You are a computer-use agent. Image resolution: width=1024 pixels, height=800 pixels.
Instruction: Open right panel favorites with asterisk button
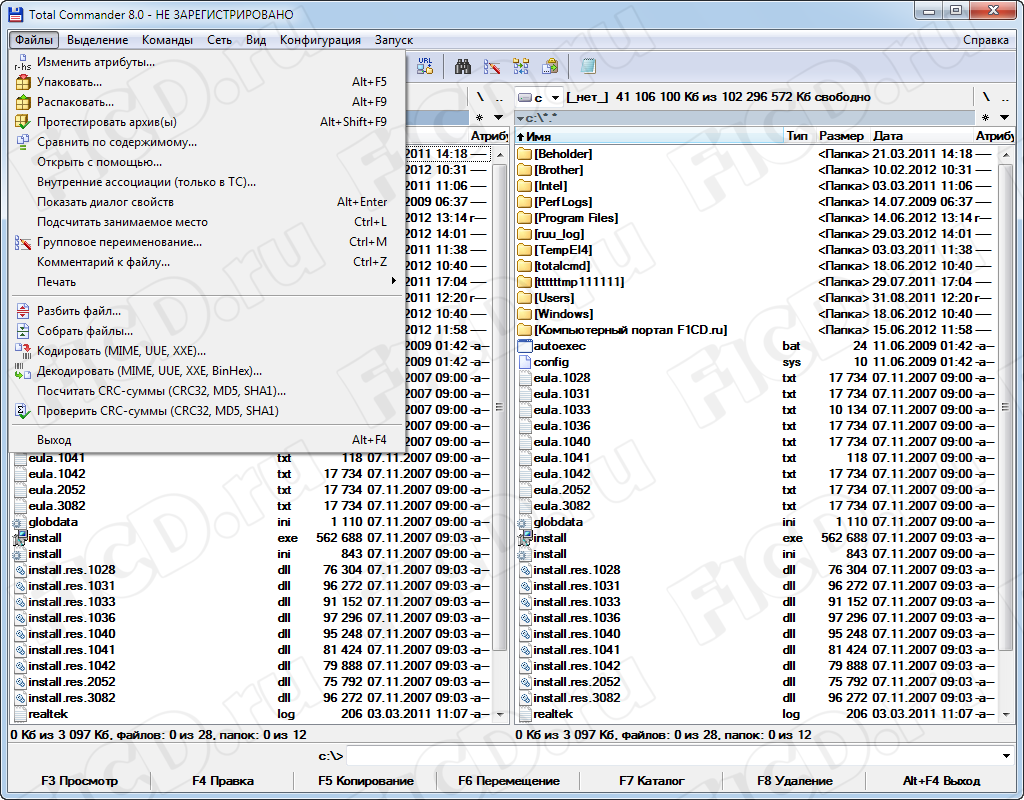point(985,118)
